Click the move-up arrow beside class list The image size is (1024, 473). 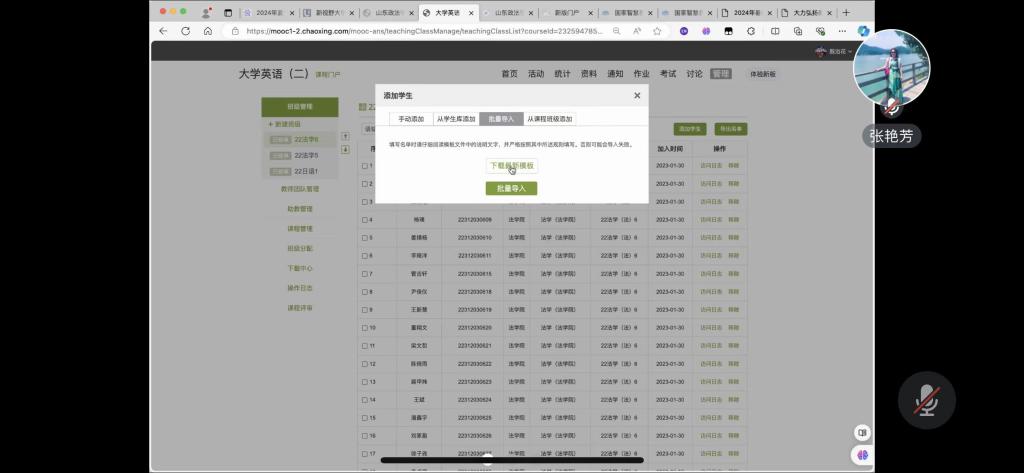tap(345, 136)
